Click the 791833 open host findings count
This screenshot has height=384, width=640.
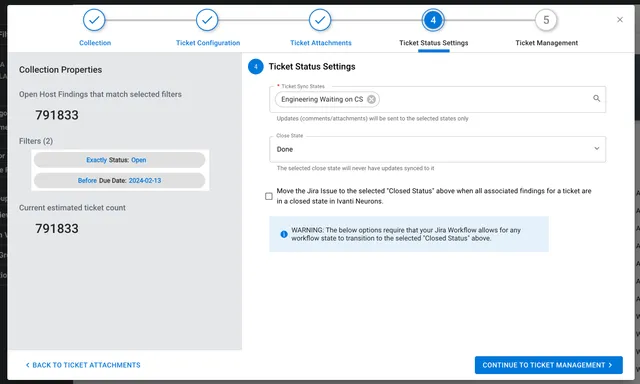pyautogui.click(x=57, y=115)
